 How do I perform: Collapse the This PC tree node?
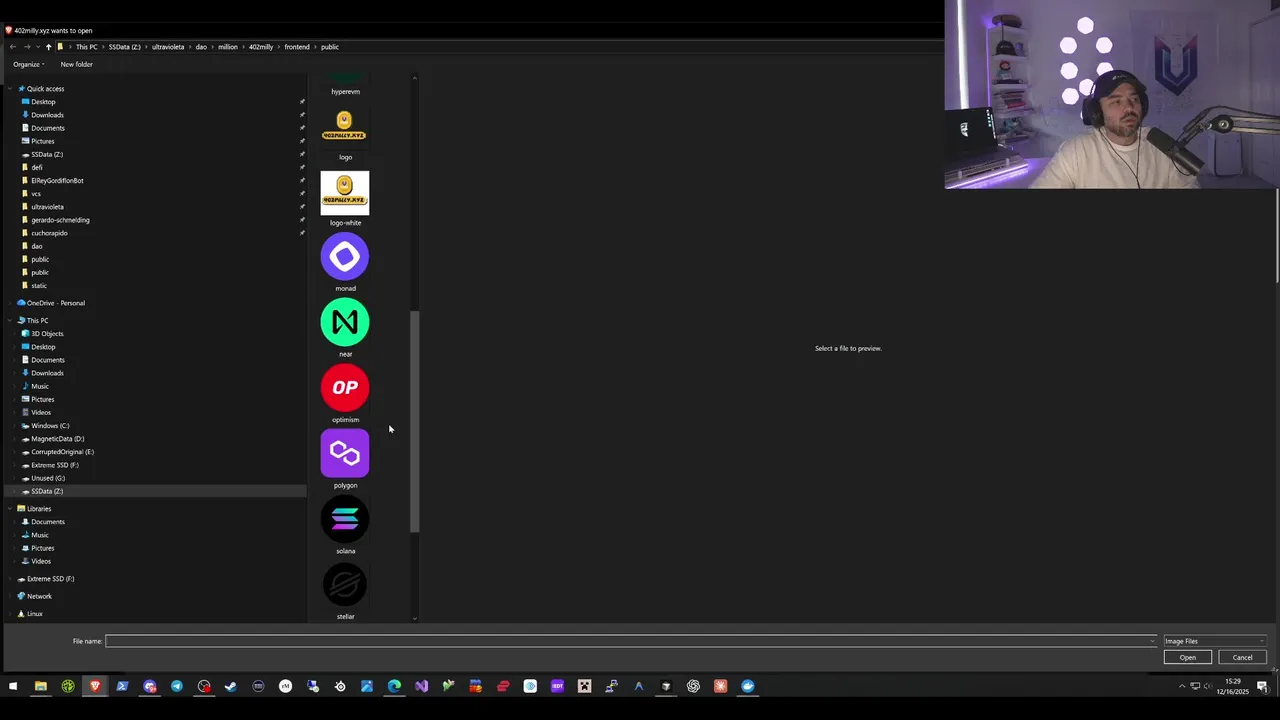point(11,321)
